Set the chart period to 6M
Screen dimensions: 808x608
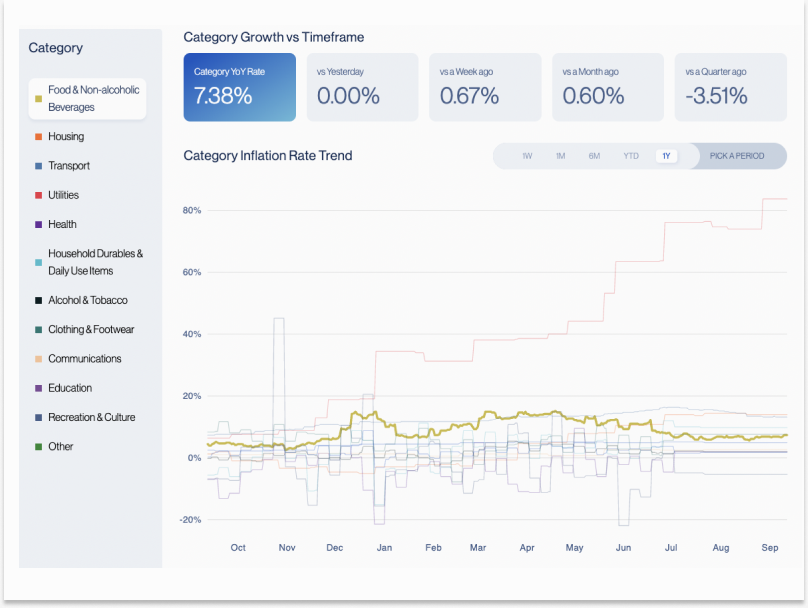point(594,156)
